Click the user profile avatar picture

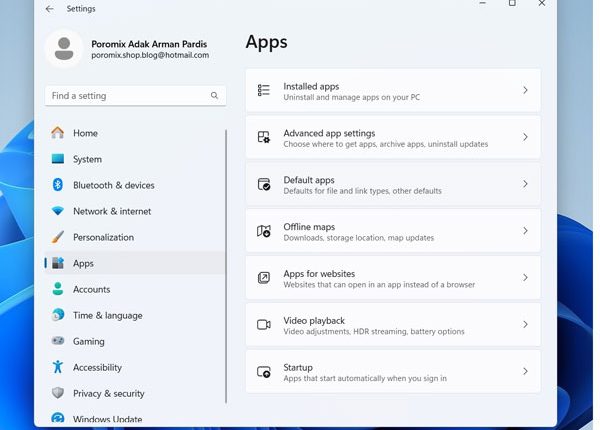tap(64, 49)
